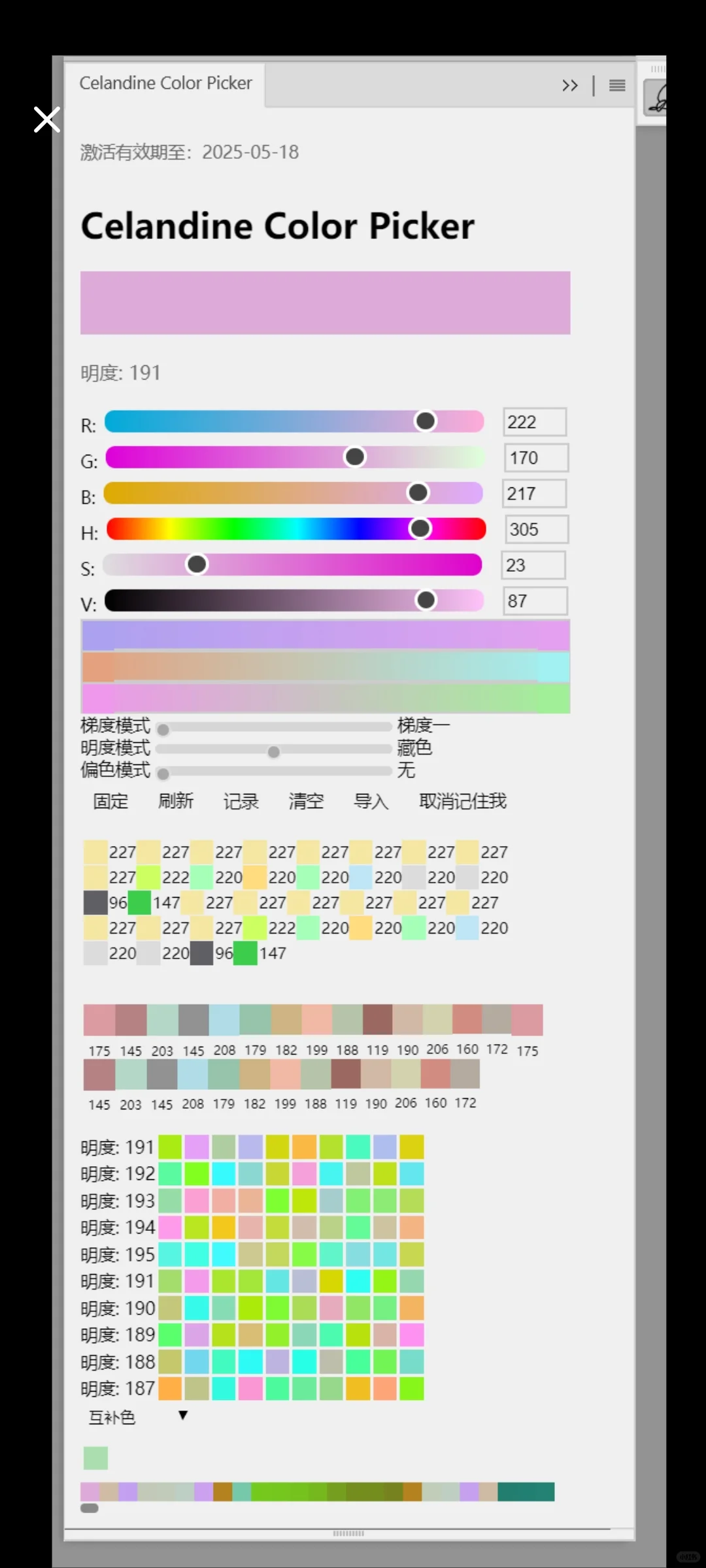Pick the first swatch in the 明度: 188 row
Image resolution: width=706 pixels, height=1568 pixels.
[x=170, y=1362]
